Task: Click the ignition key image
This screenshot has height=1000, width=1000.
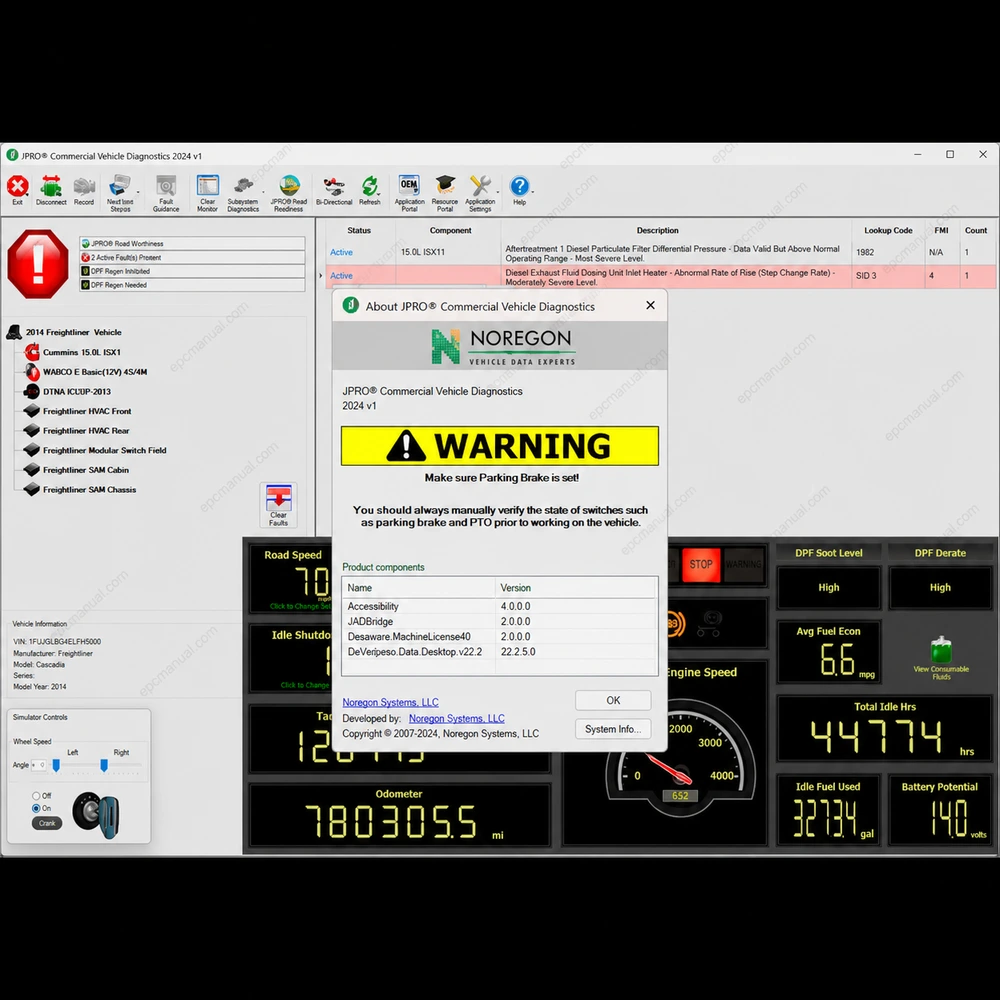Action: [x=96, y=814]
